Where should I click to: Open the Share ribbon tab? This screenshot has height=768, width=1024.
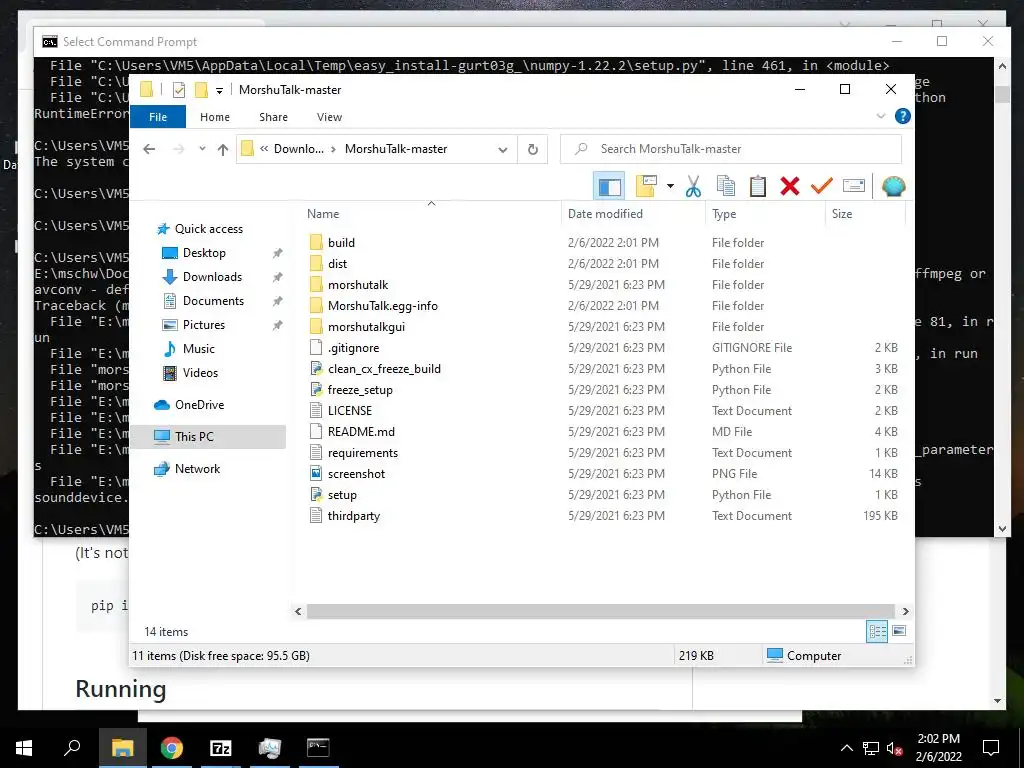click(273, 117)
